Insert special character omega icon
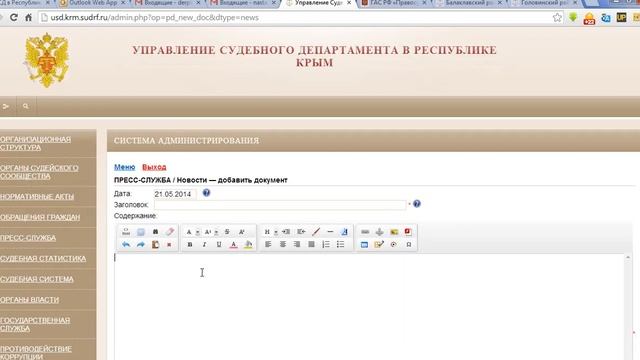This screenshot has width=640, height=360. pyautogui.click(x=409, y=244)
